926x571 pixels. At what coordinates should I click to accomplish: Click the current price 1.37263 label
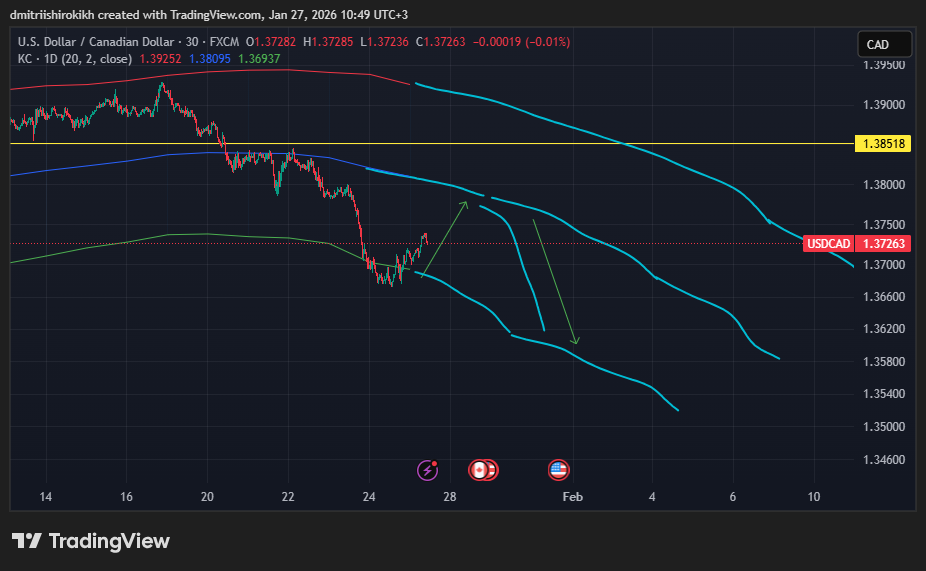click(x=883, y=243)
